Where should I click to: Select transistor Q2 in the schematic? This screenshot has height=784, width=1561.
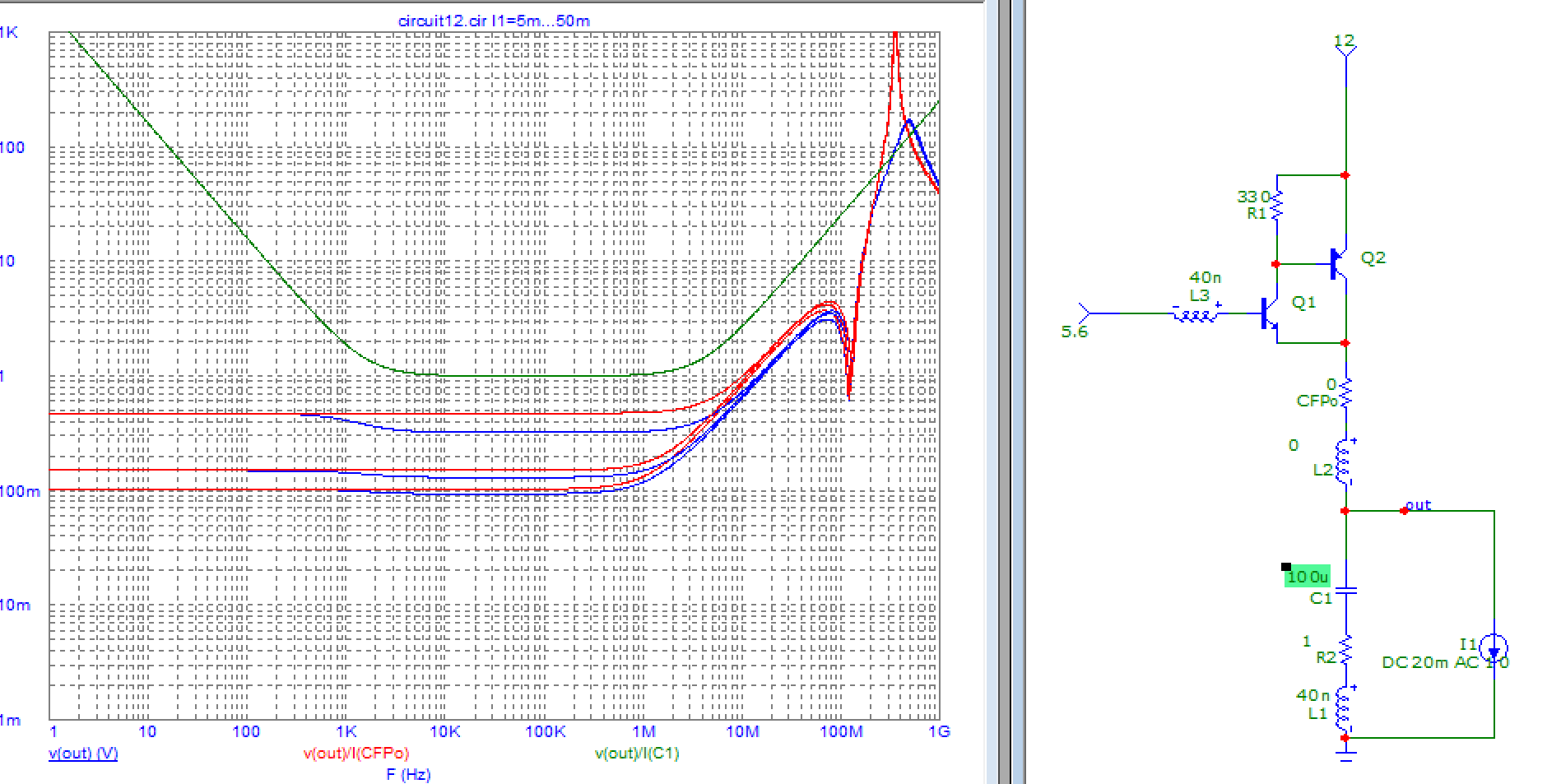[x=1339, y=263]
